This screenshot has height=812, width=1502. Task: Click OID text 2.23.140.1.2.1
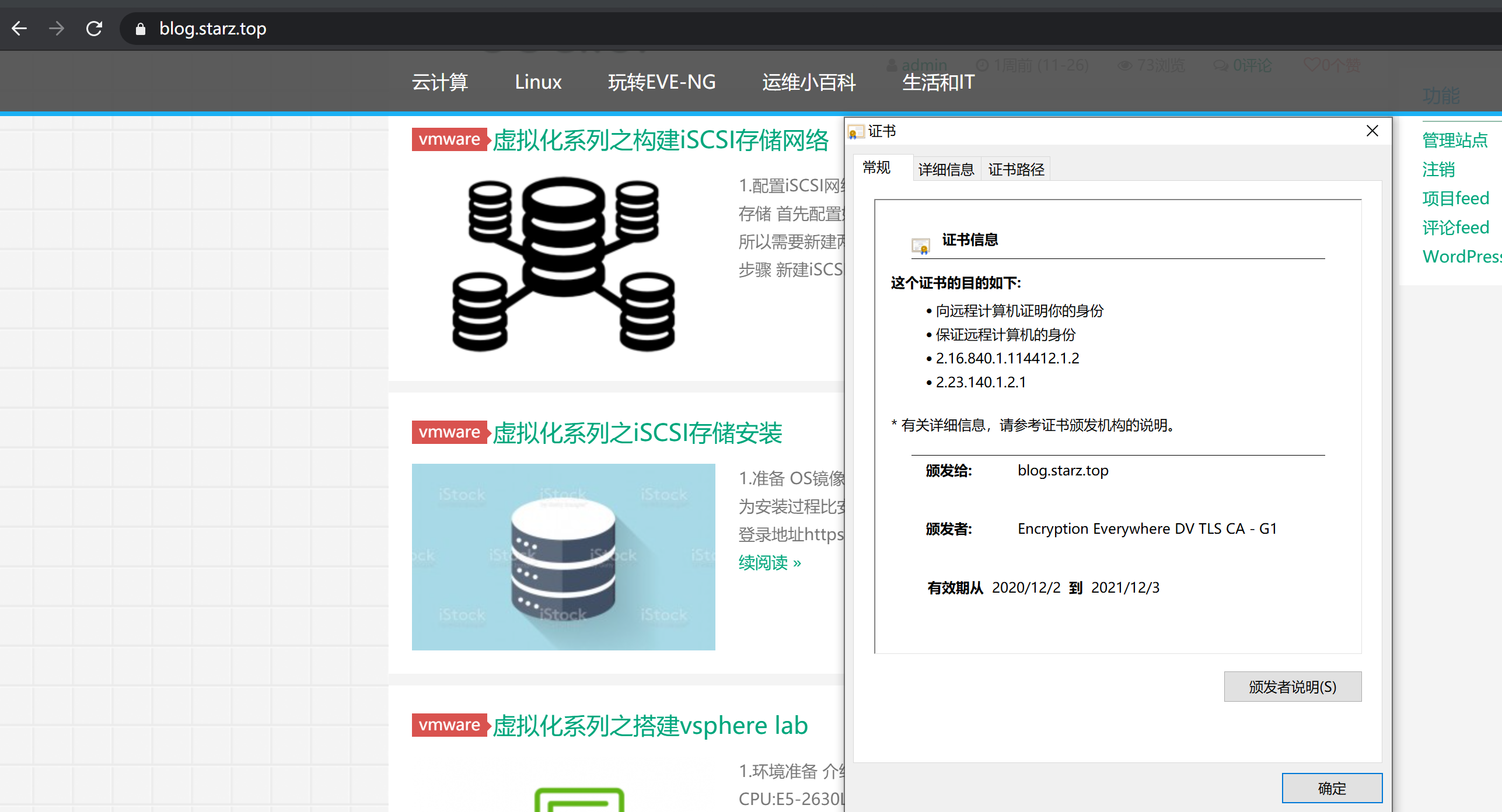[x=981, y=382]
